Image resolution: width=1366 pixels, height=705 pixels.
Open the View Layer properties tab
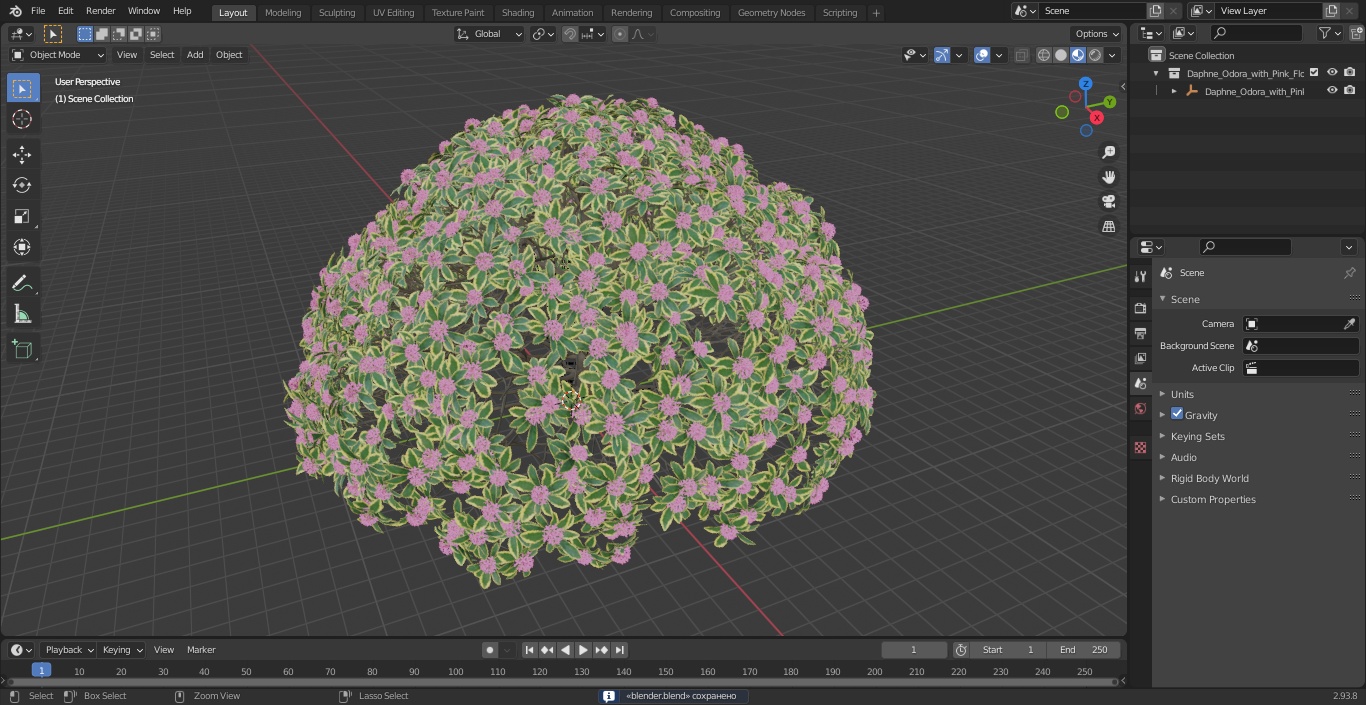[x=1140, y=358]
